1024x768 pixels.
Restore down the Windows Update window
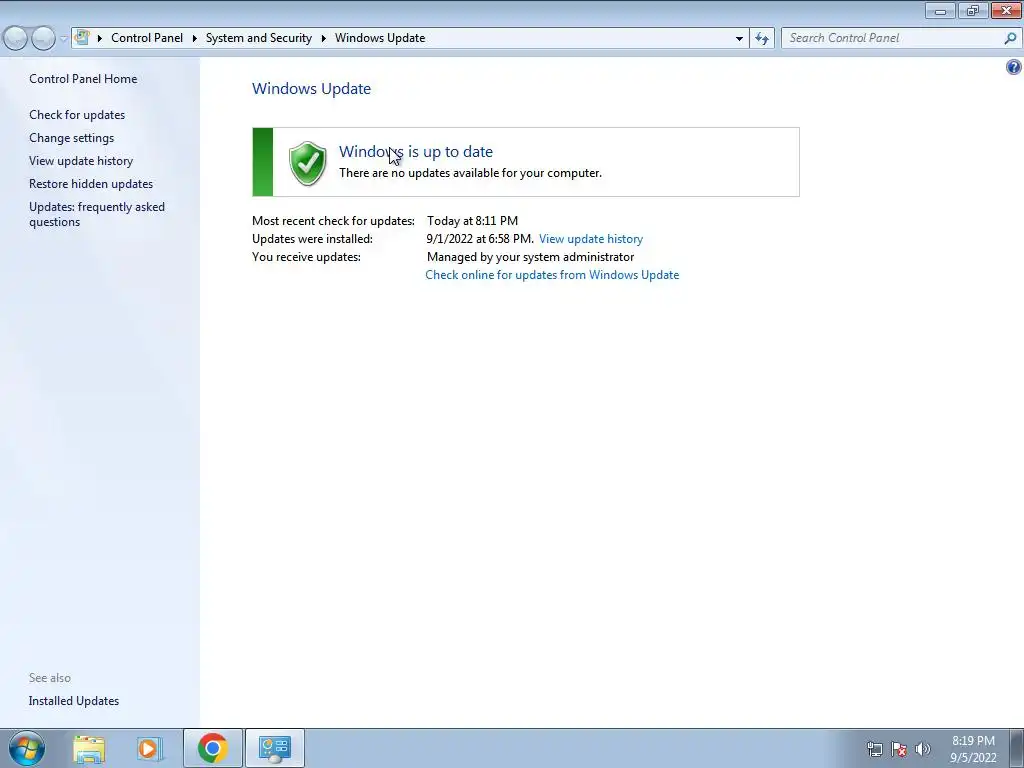pyautogui.click(x=973, y=10)
